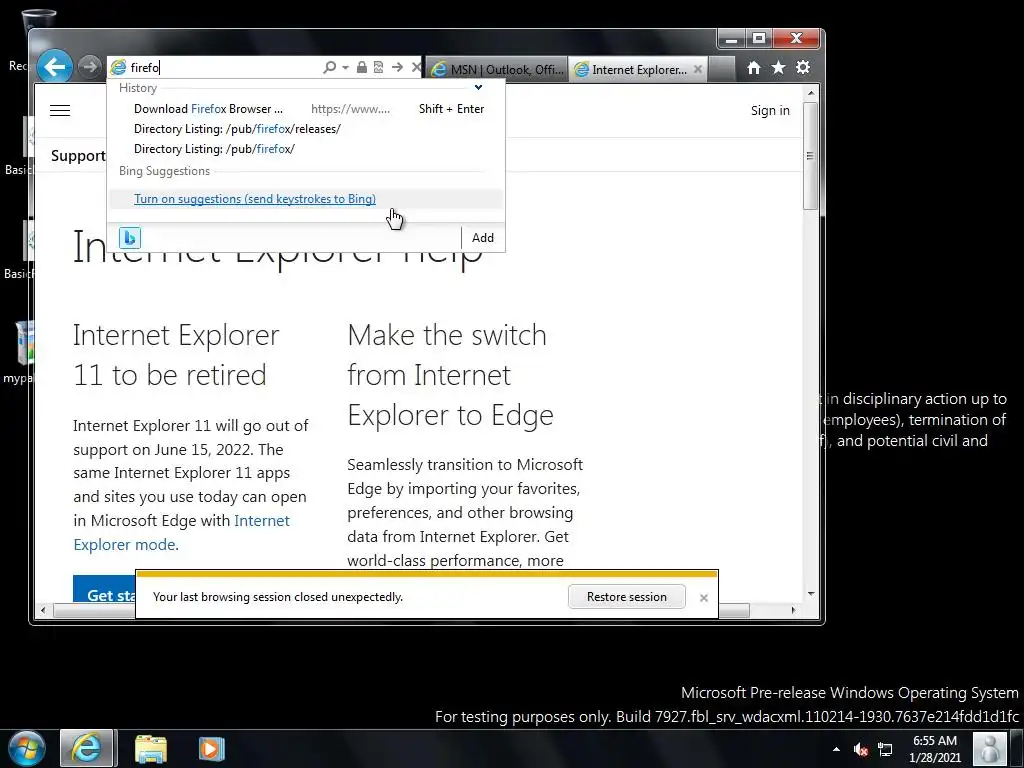
Task: Click the horizontal scrollbar right arrow
Action: coord(793,611)
